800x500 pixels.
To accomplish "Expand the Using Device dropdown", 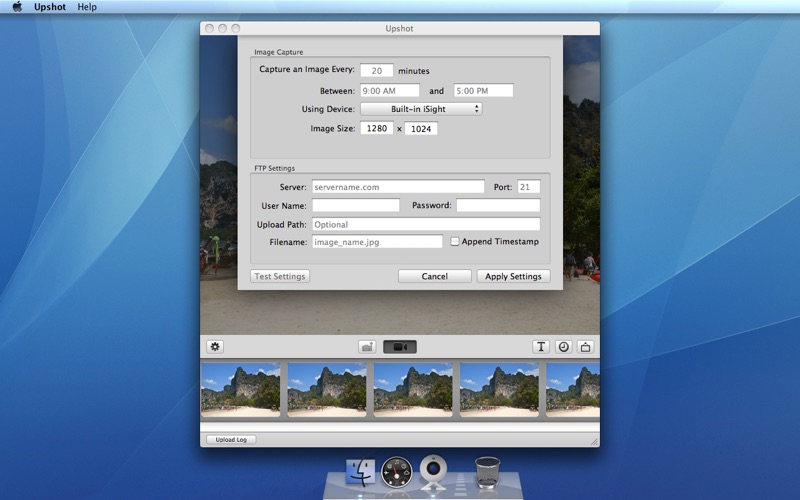I will 421,109.
